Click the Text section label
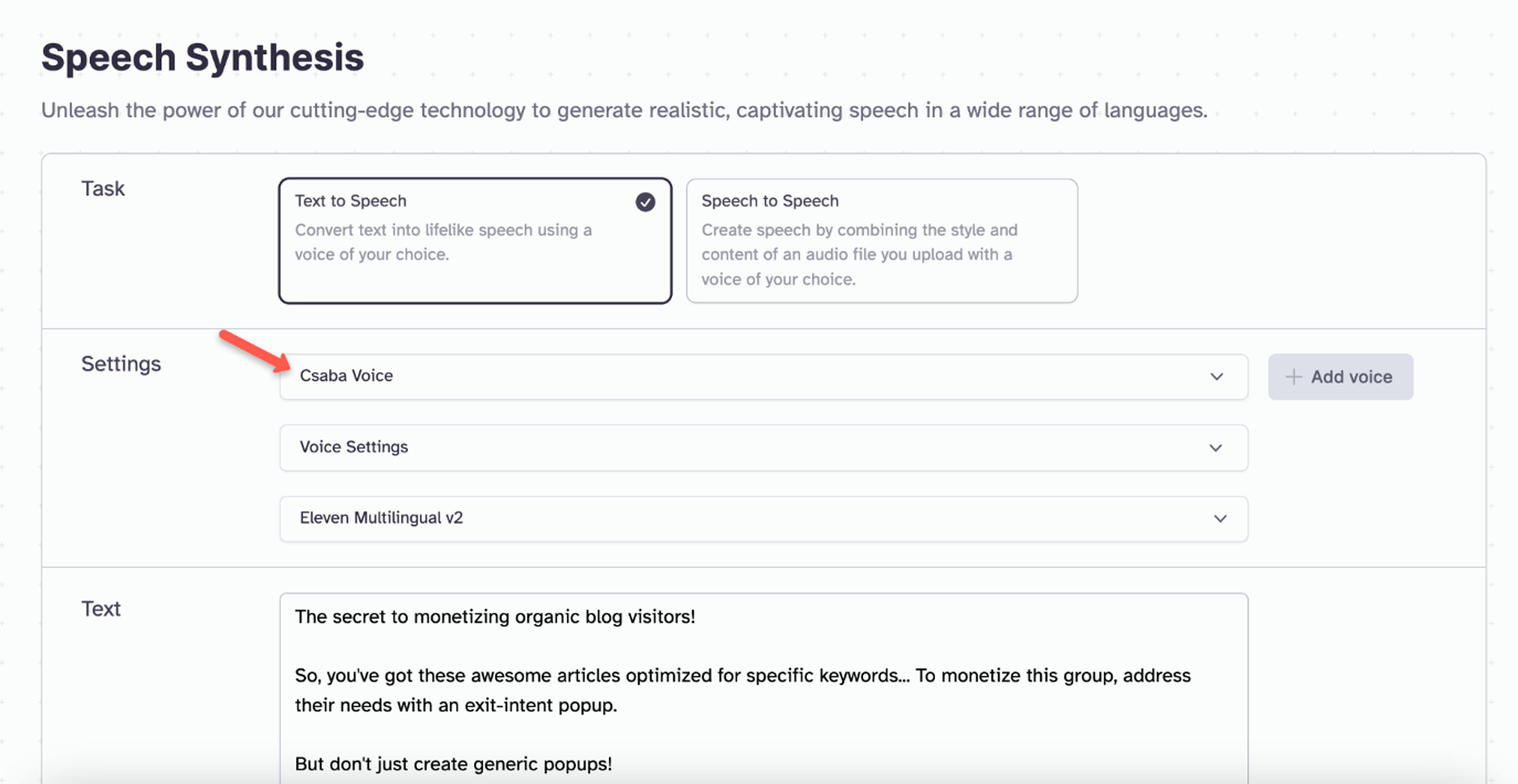The height and width of the screenshot is (784, 1518). [101, 609]
